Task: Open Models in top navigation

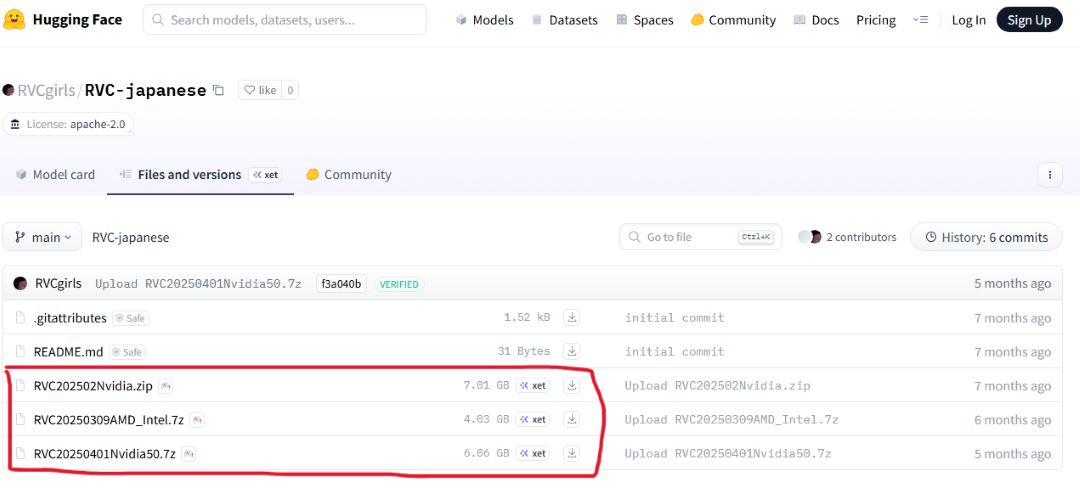Action: click(x=484, y=20)
